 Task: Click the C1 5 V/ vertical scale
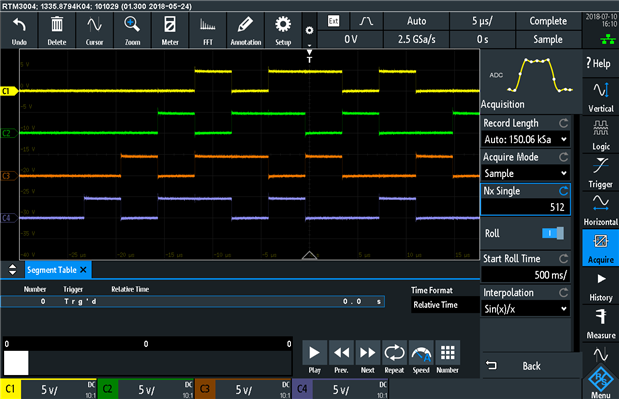coord(49,390)
